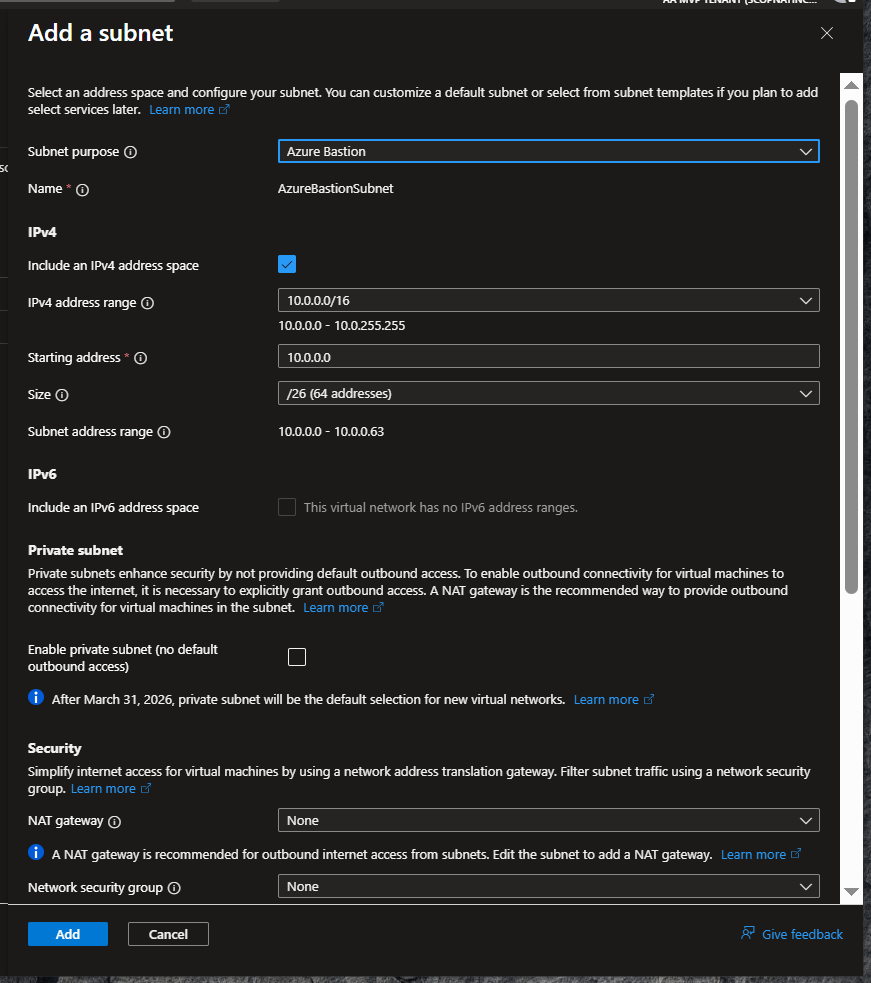871x983 pixels.
Task: Click the info icon beside the Name field
Action: click(82, 189)
